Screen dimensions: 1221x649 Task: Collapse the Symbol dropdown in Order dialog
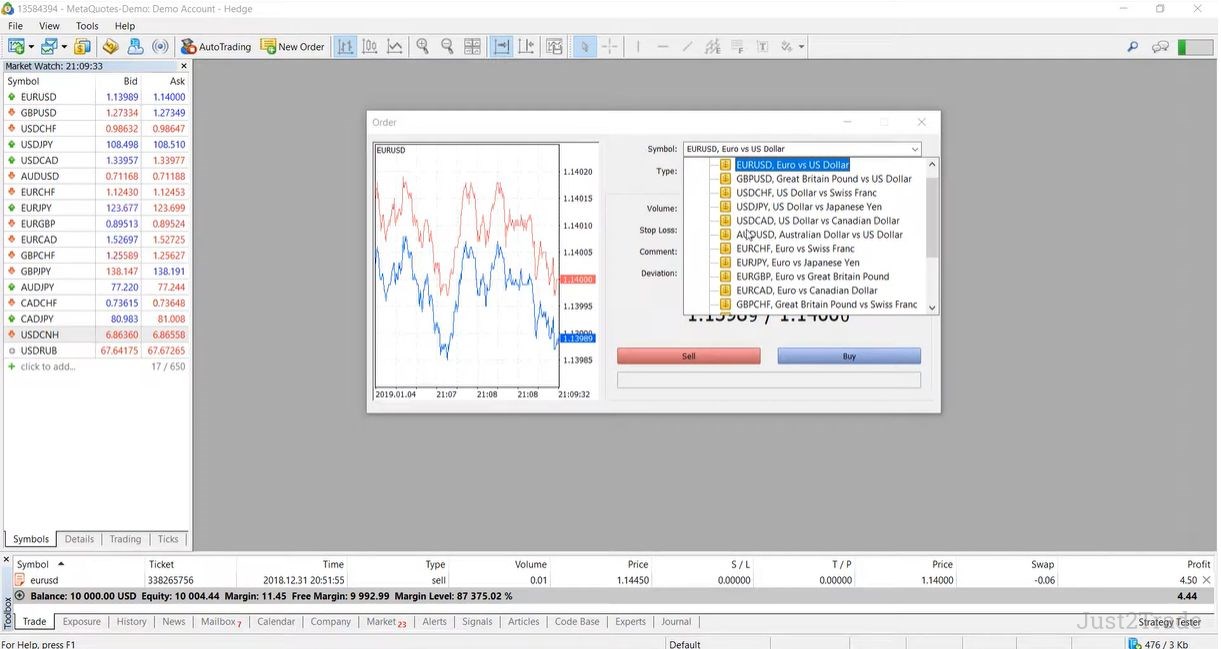914,149
